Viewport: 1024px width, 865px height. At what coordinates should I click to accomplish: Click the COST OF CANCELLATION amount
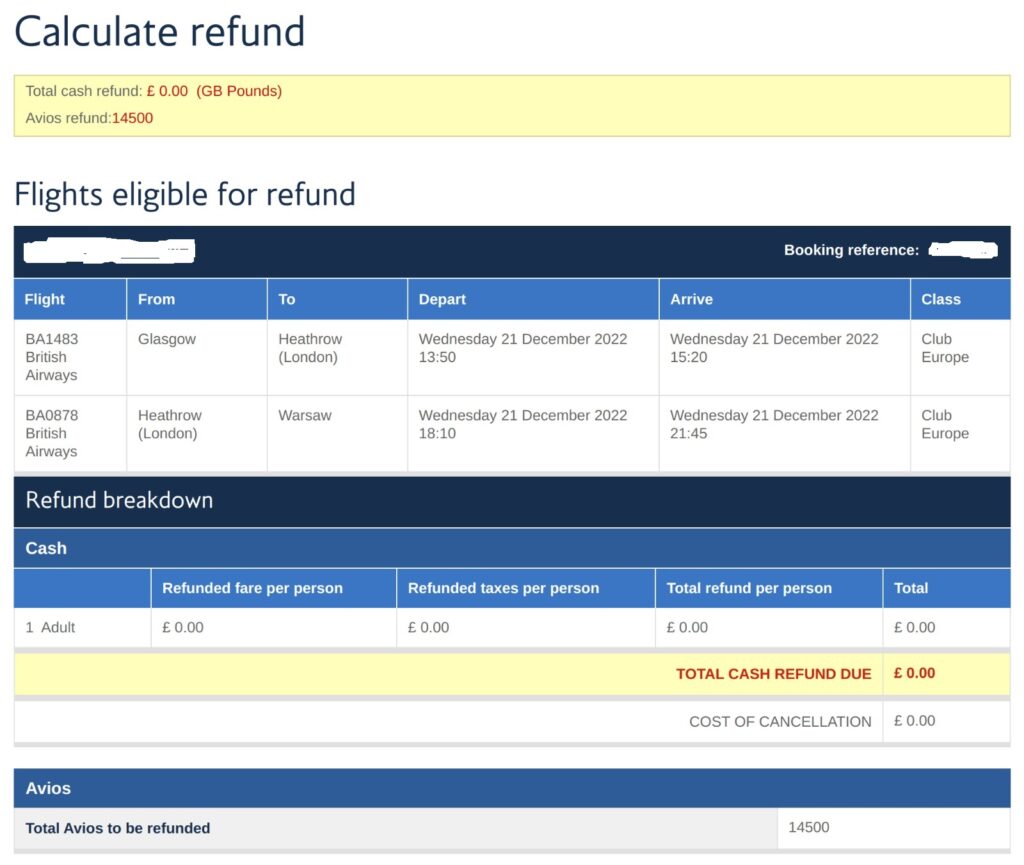click(x=914, y=721)
